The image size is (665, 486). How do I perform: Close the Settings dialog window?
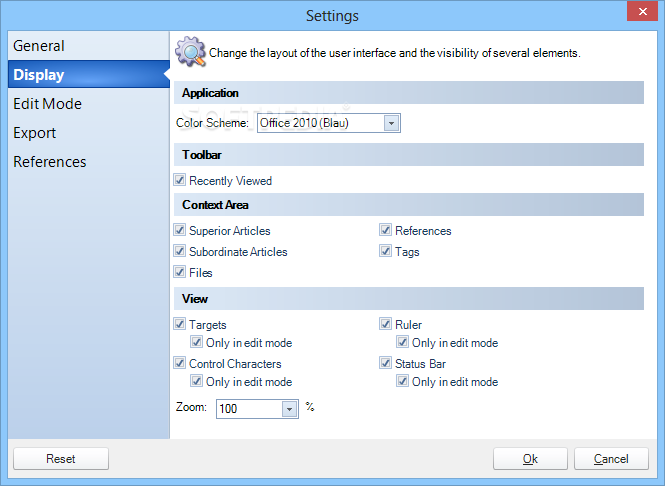pyautogui.click(x=643, y=11)
